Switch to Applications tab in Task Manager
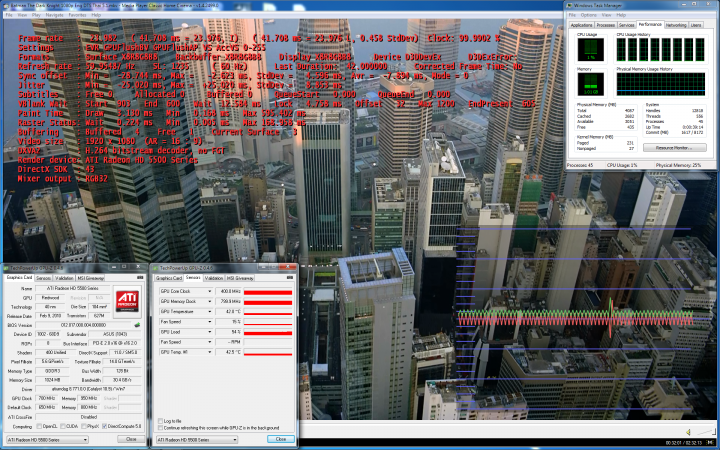The height and width of the screenshot is (450, 720). click(x=581, y=25)
